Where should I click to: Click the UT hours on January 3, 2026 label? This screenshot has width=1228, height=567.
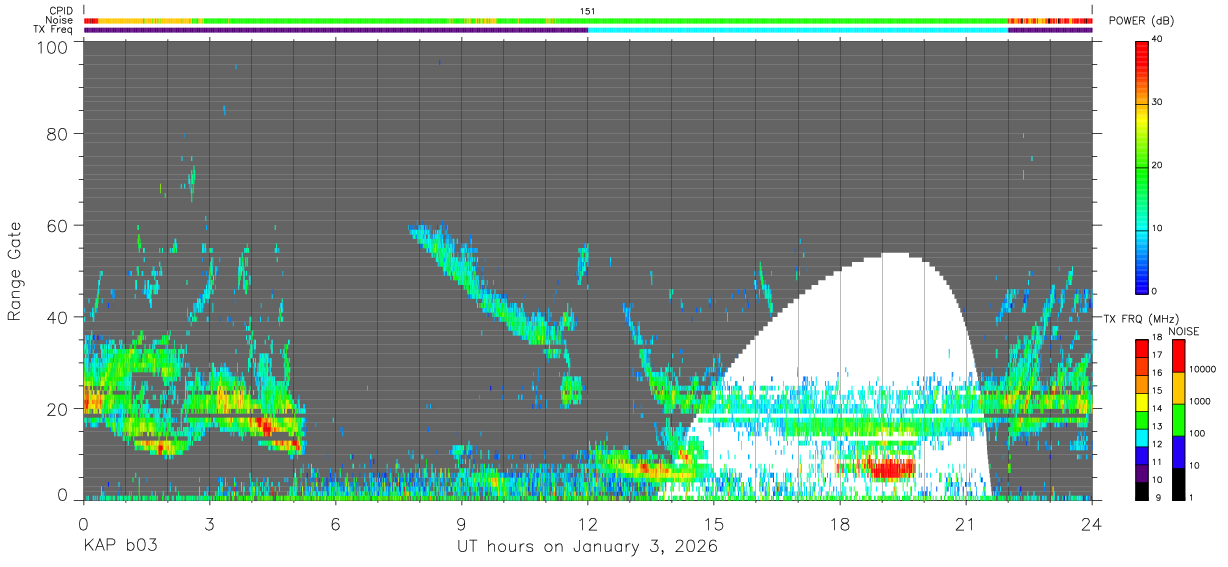pos(587,547)
